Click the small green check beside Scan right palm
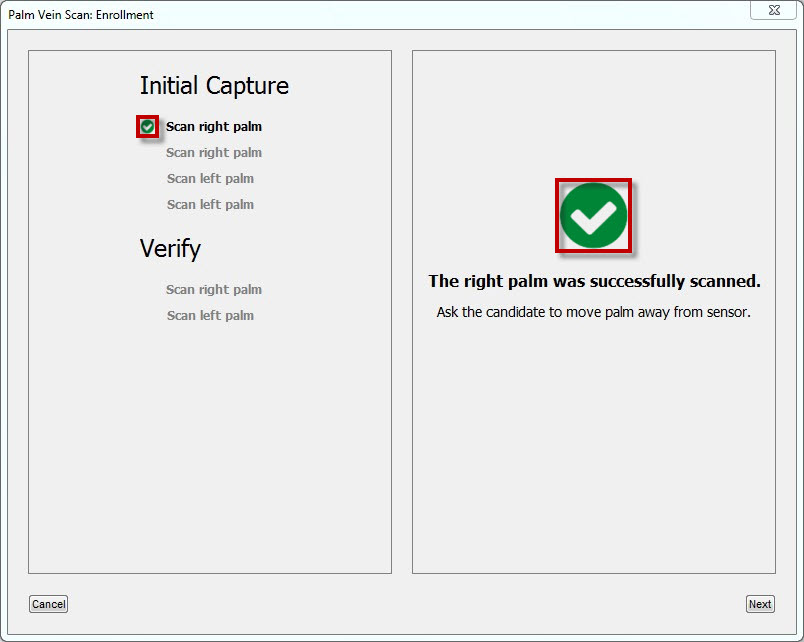 [x=148, y=127]
